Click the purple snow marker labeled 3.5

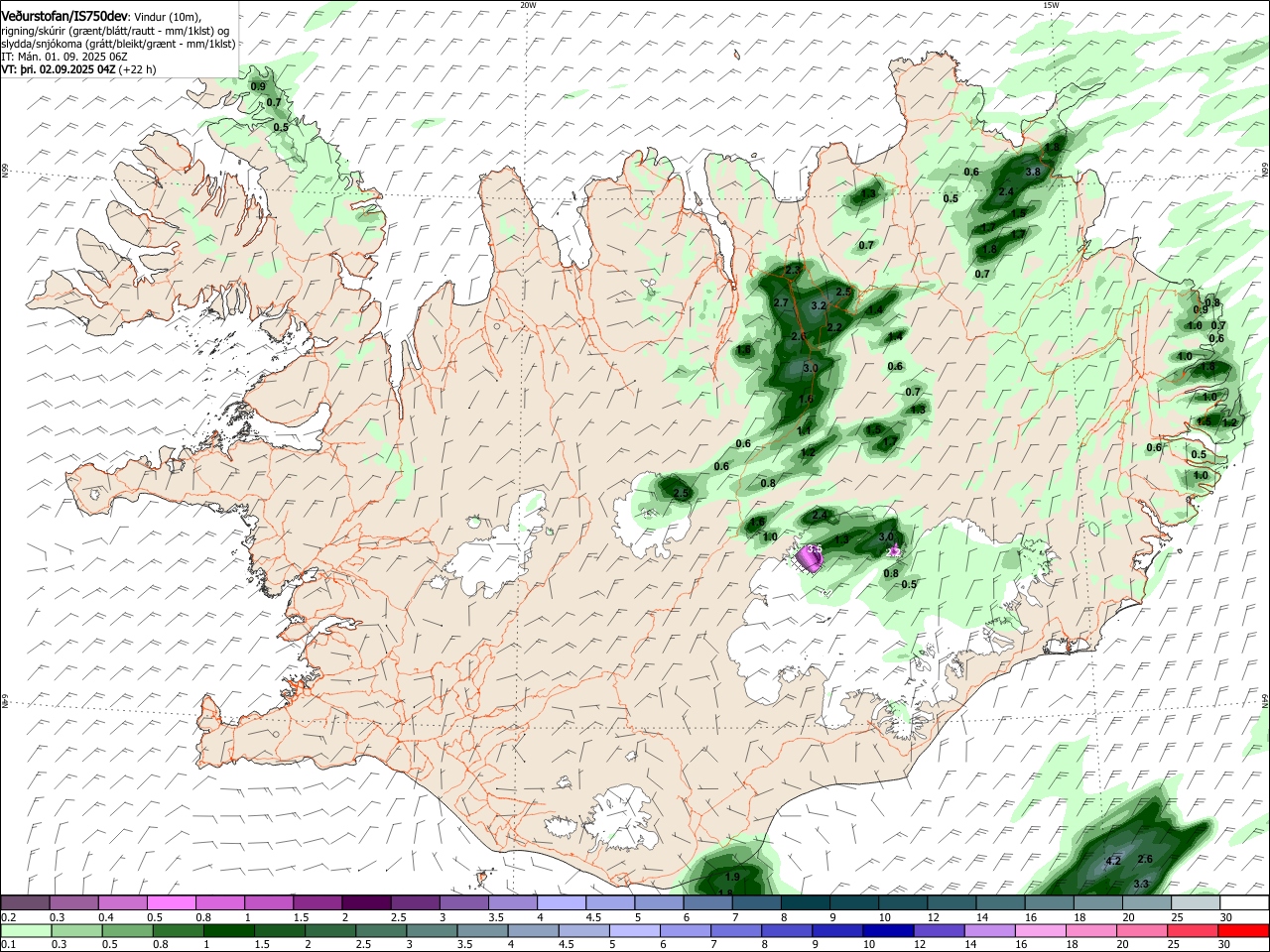(x=812, y=560)
